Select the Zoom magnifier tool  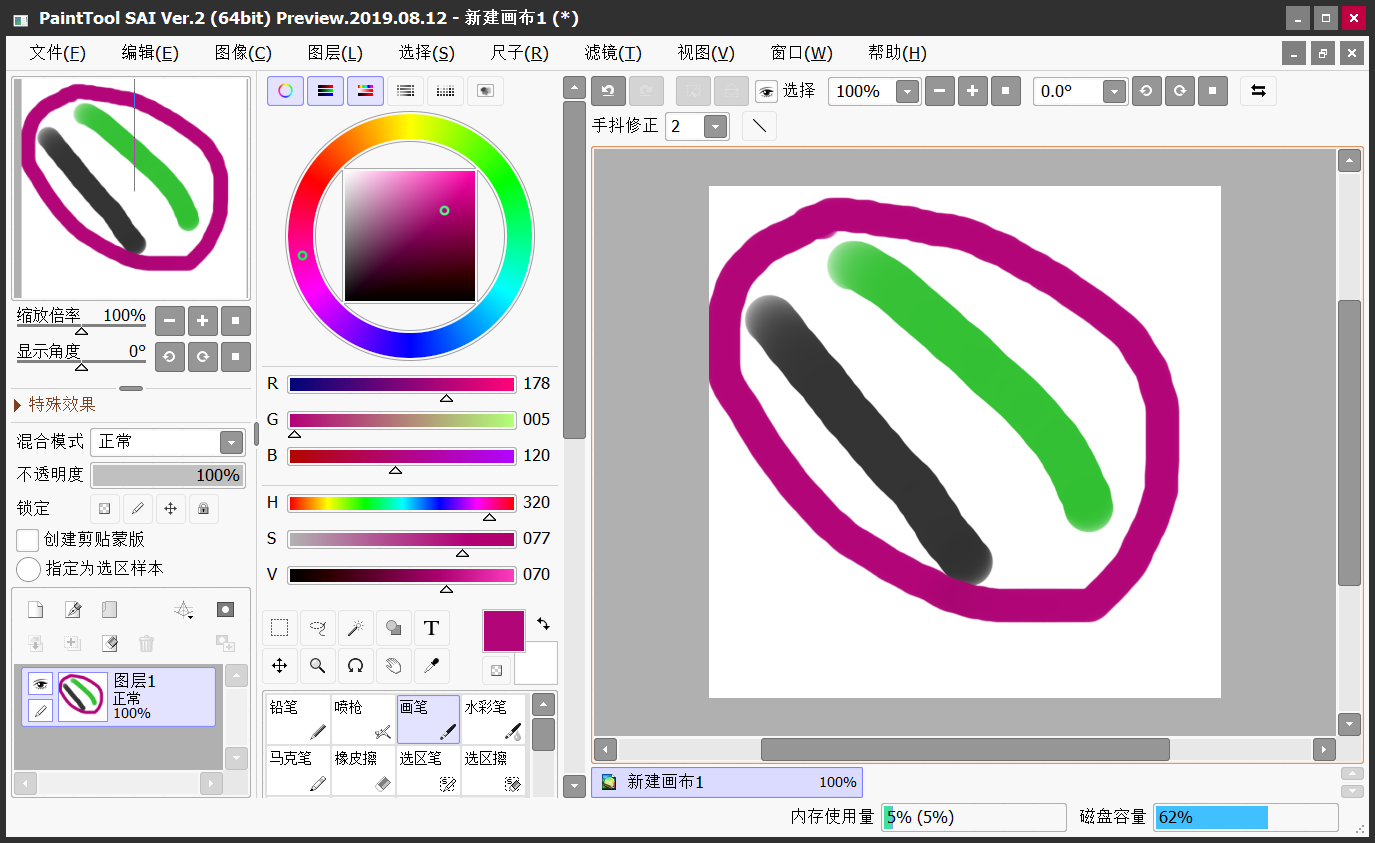[317, 665]
